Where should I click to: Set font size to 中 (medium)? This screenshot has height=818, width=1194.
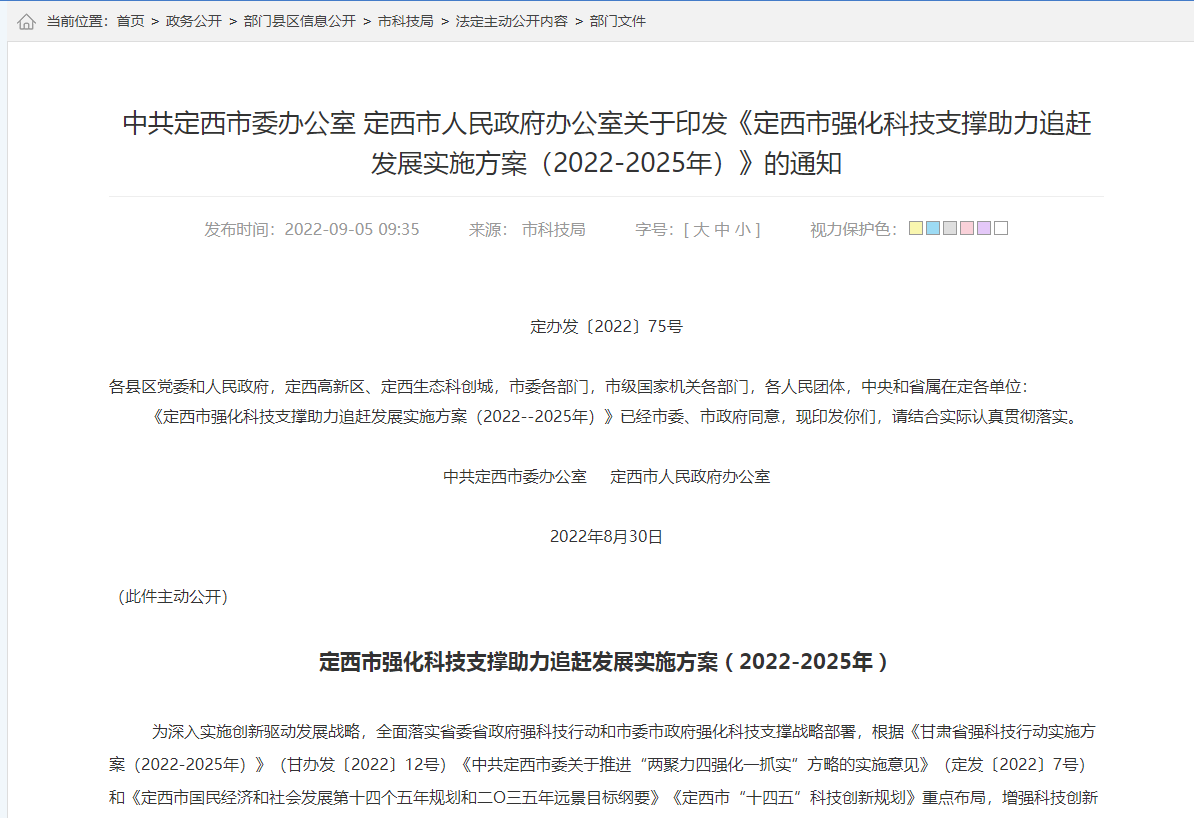(x=721, y=229)
